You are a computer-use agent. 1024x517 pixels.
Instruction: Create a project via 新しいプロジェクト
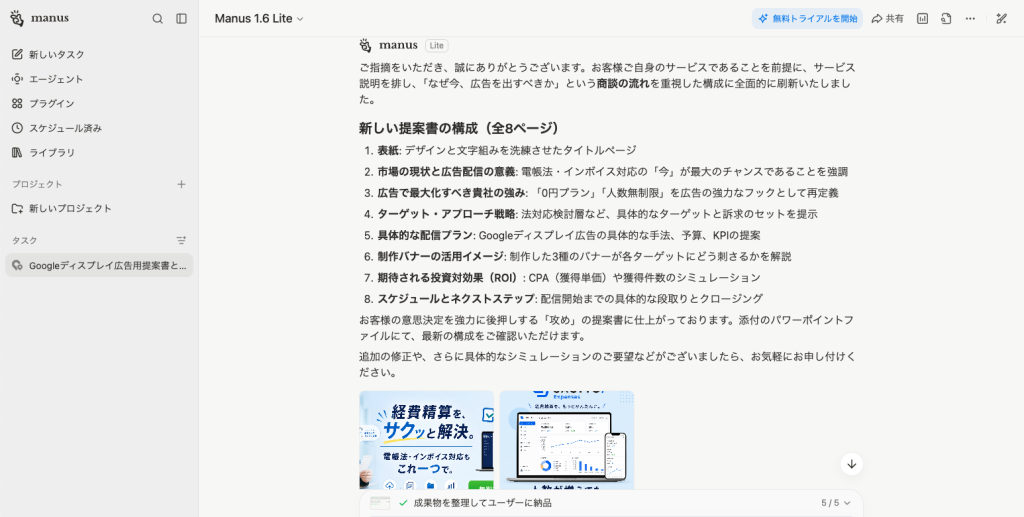point(99,208)
